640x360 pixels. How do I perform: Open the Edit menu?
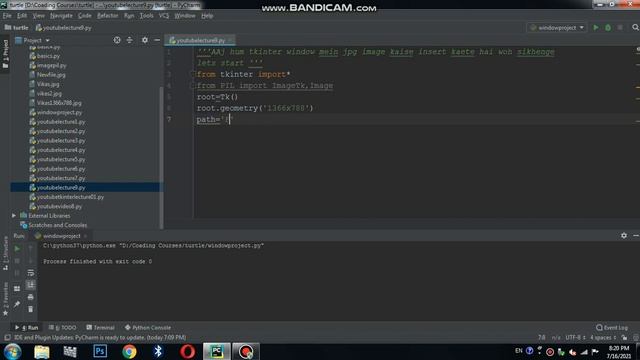click(x=22, y=16)
